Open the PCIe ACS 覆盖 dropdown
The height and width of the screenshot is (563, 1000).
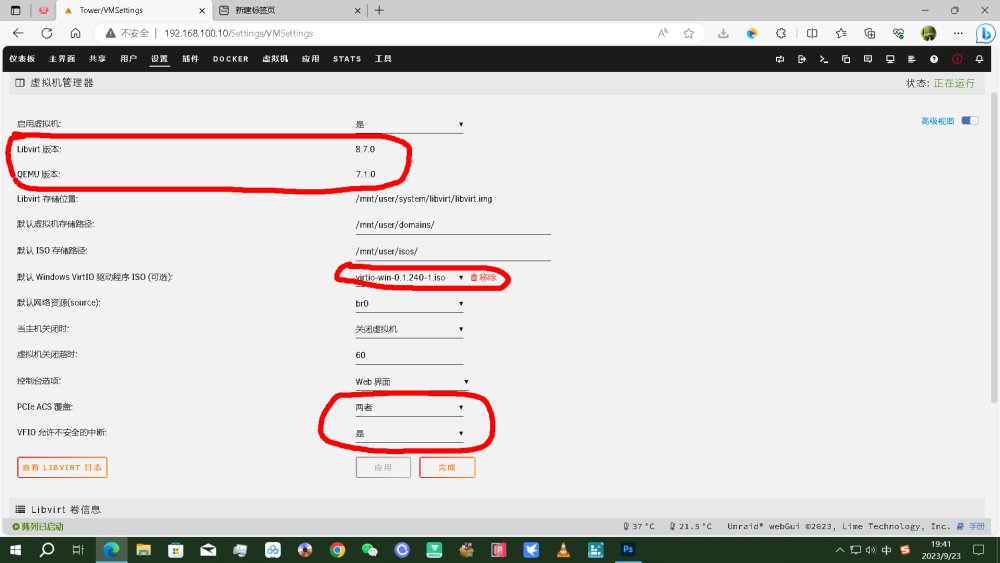click(409, 407)
